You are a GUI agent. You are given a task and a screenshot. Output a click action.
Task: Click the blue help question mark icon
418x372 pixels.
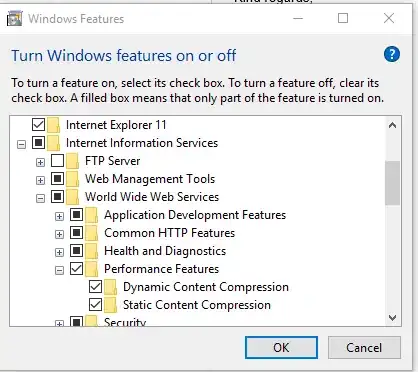coord(392,54)
